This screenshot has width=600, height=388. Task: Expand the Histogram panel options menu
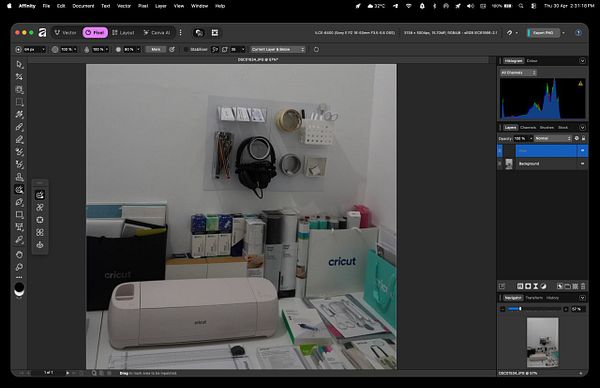point(582,61)
